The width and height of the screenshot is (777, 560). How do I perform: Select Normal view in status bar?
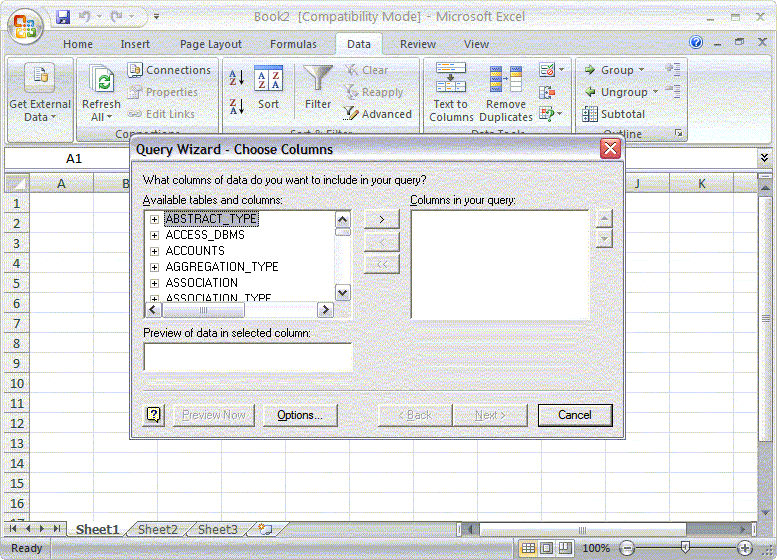click(528, 548)
